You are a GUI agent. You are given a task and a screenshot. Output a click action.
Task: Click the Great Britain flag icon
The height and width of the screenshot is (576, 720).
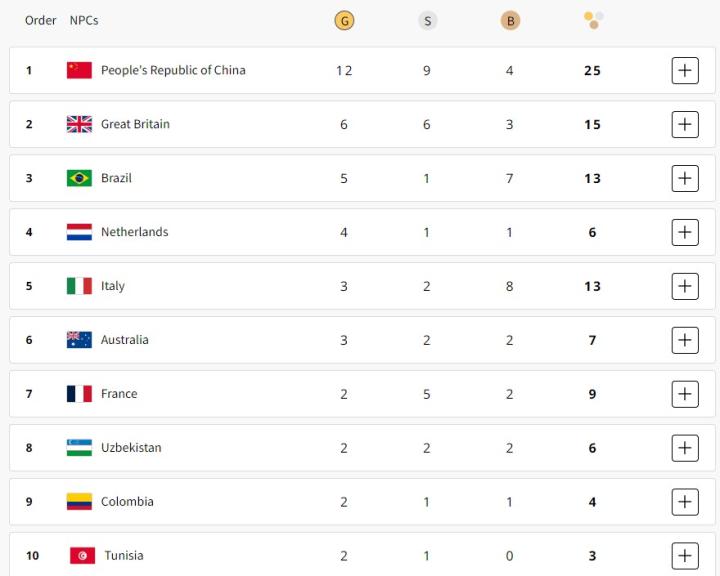tap(79, 124)
